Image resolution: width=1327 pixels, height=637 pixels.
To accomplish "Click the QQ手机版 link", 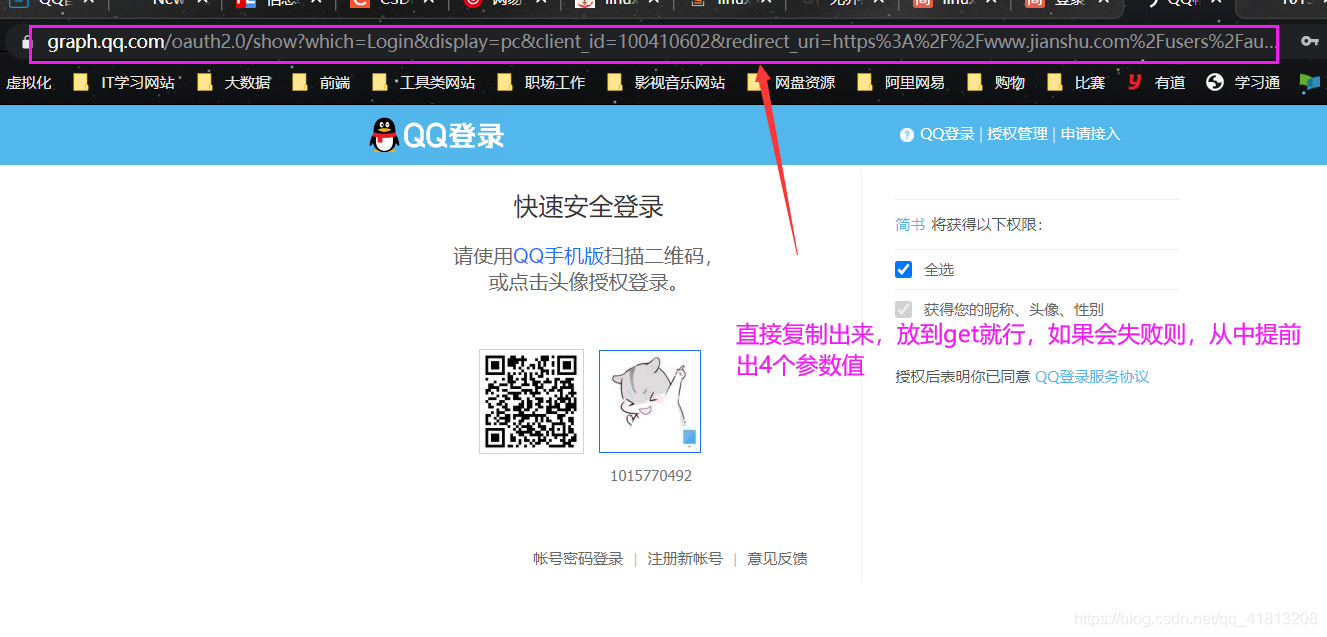I will click(559, 257).
